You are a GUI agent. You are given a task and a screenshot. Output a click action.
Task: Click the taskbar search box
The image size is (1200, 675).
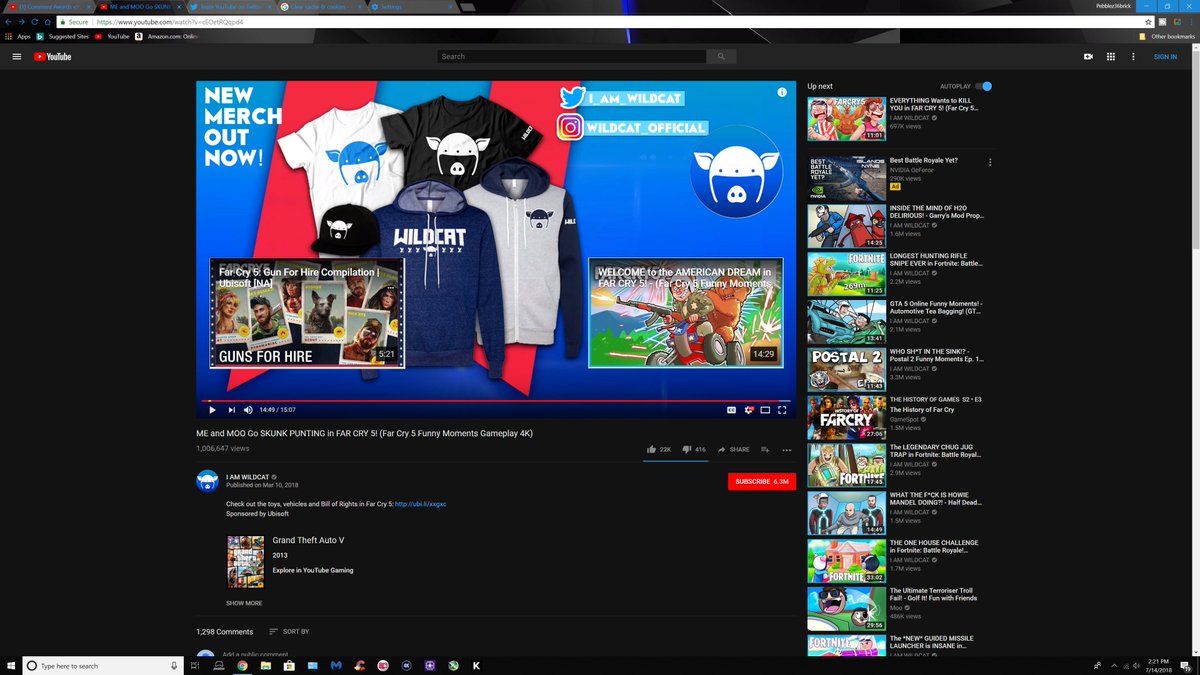click(102, 665)
